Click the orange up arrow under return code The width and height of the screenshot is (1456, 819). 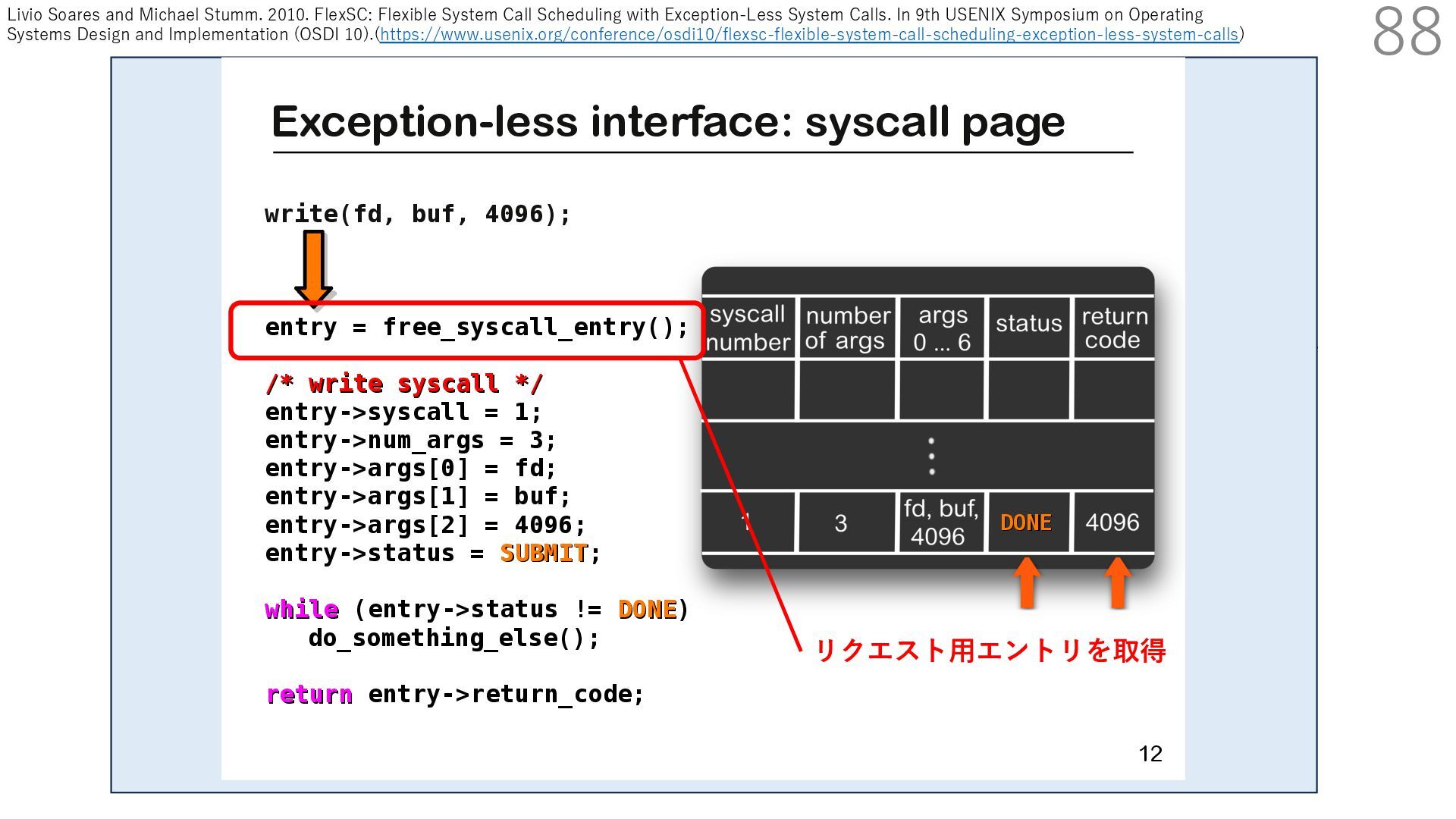pyautogui.click(x=1117, y=582)
